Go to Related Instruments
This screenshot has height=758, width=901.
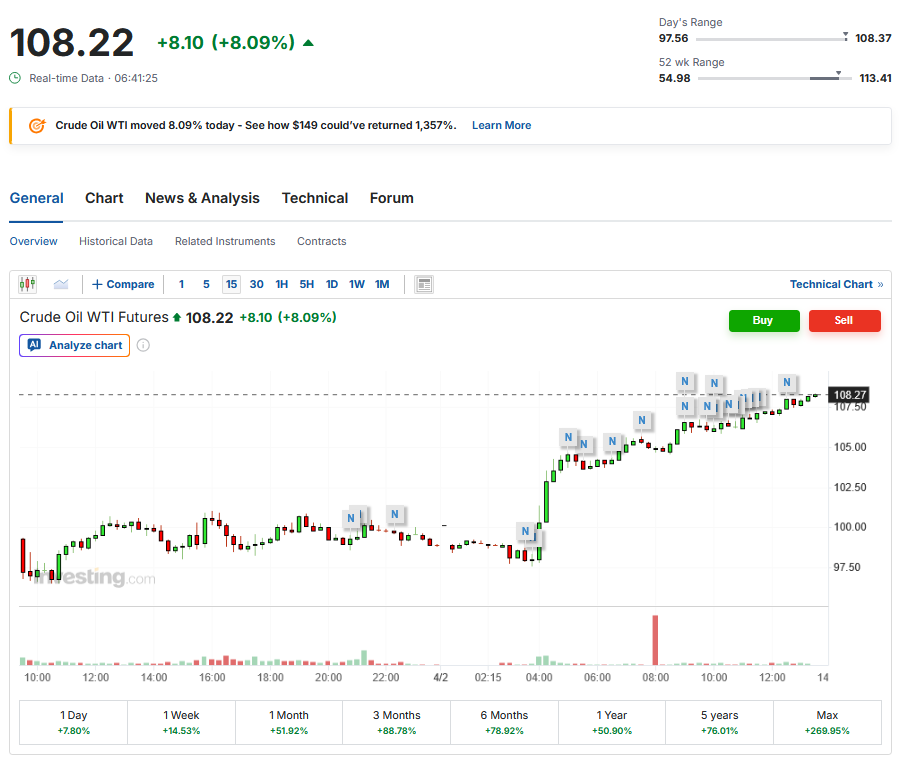coord(225,241)
